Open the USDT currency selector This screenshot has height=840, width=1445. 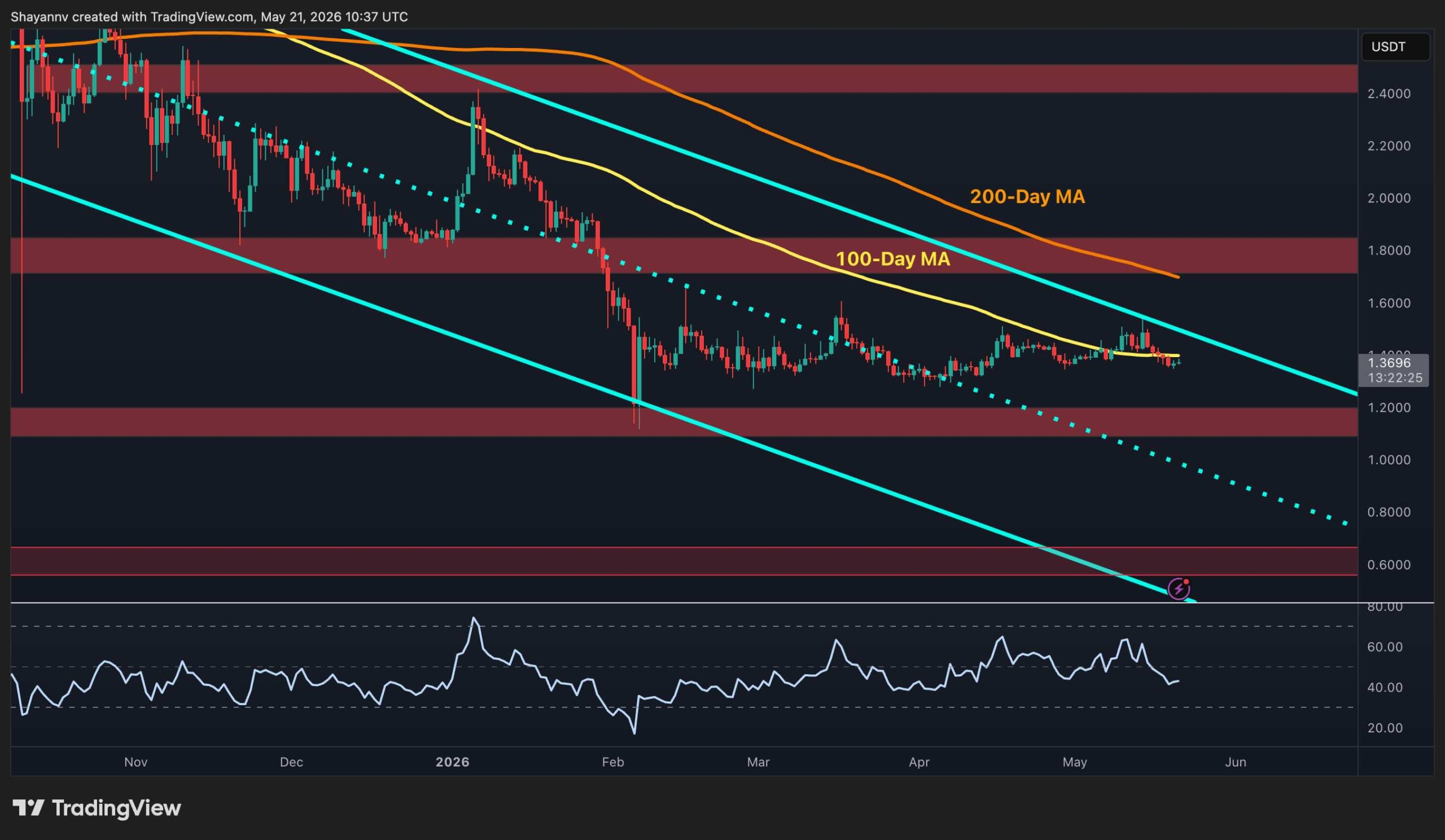click(1395, 47)
